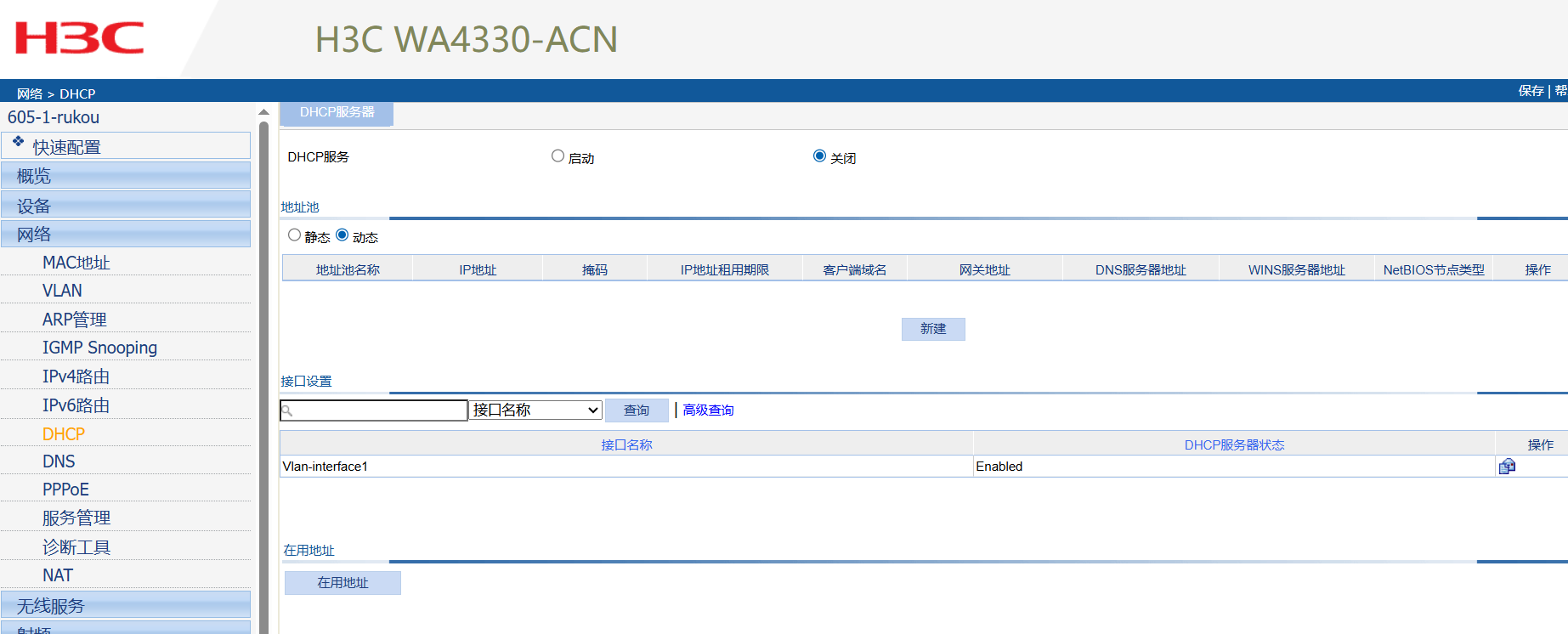Choose the 动态 address pool option

click(x=342, y=235)
